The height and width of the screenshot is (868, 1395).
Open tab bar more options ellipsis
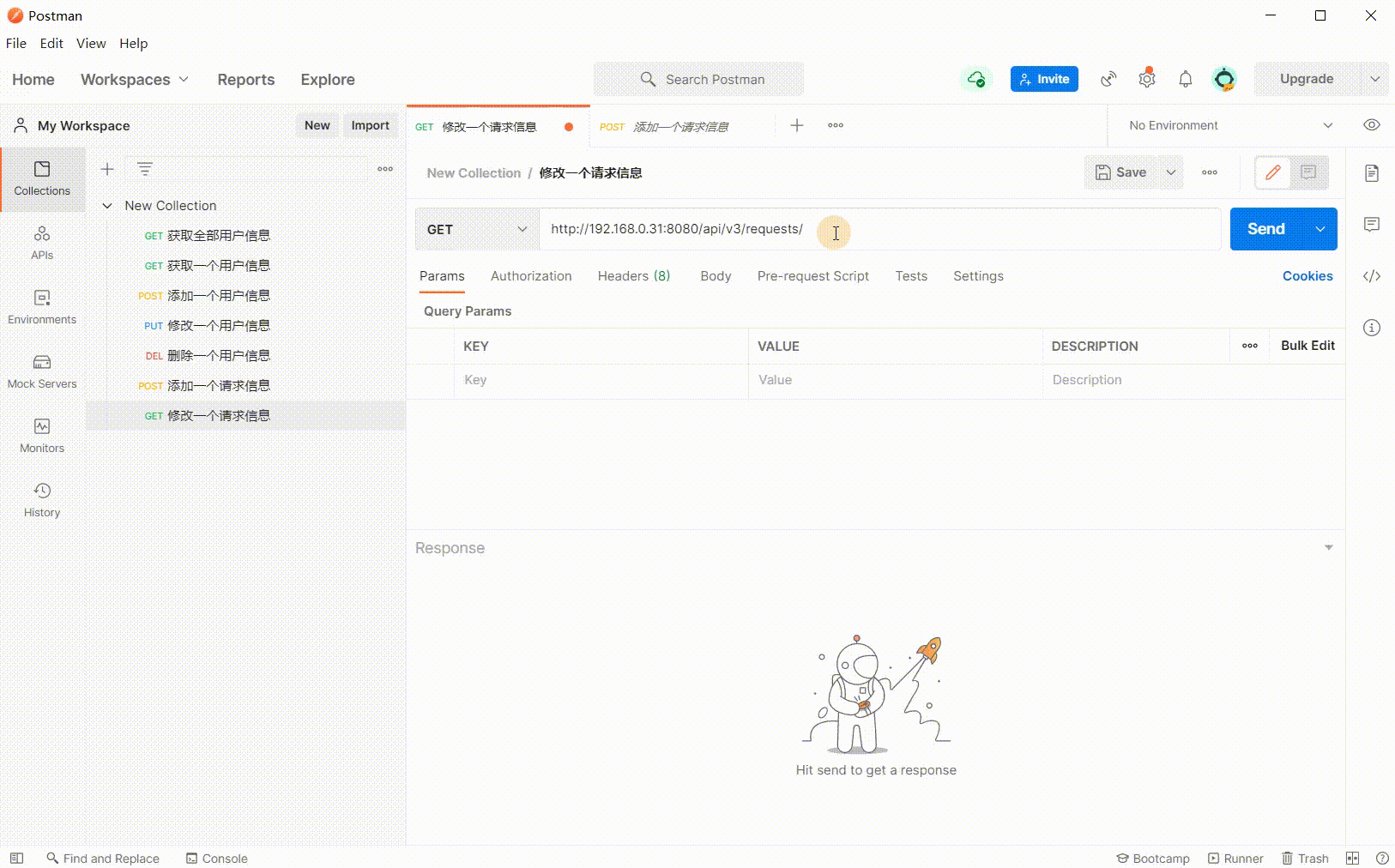[x=836, y=126]
